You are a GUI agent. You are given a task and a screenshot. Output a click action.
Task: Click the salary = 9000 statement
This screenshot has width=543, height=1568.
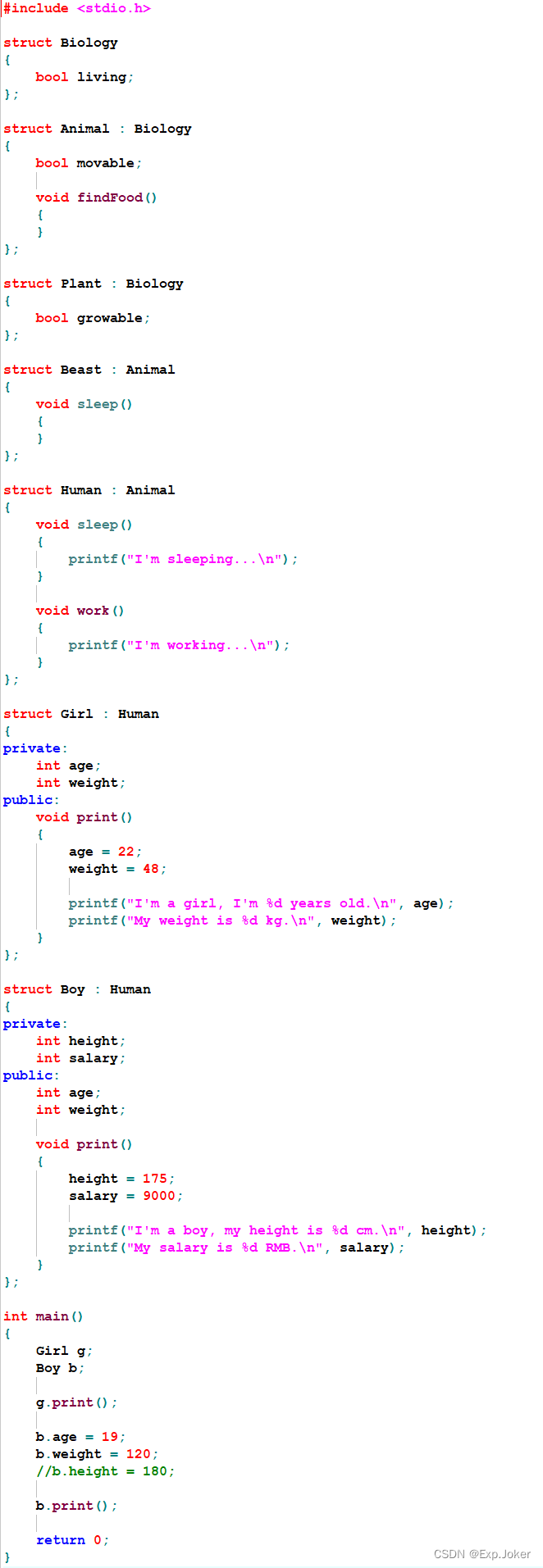[125, 1196]
